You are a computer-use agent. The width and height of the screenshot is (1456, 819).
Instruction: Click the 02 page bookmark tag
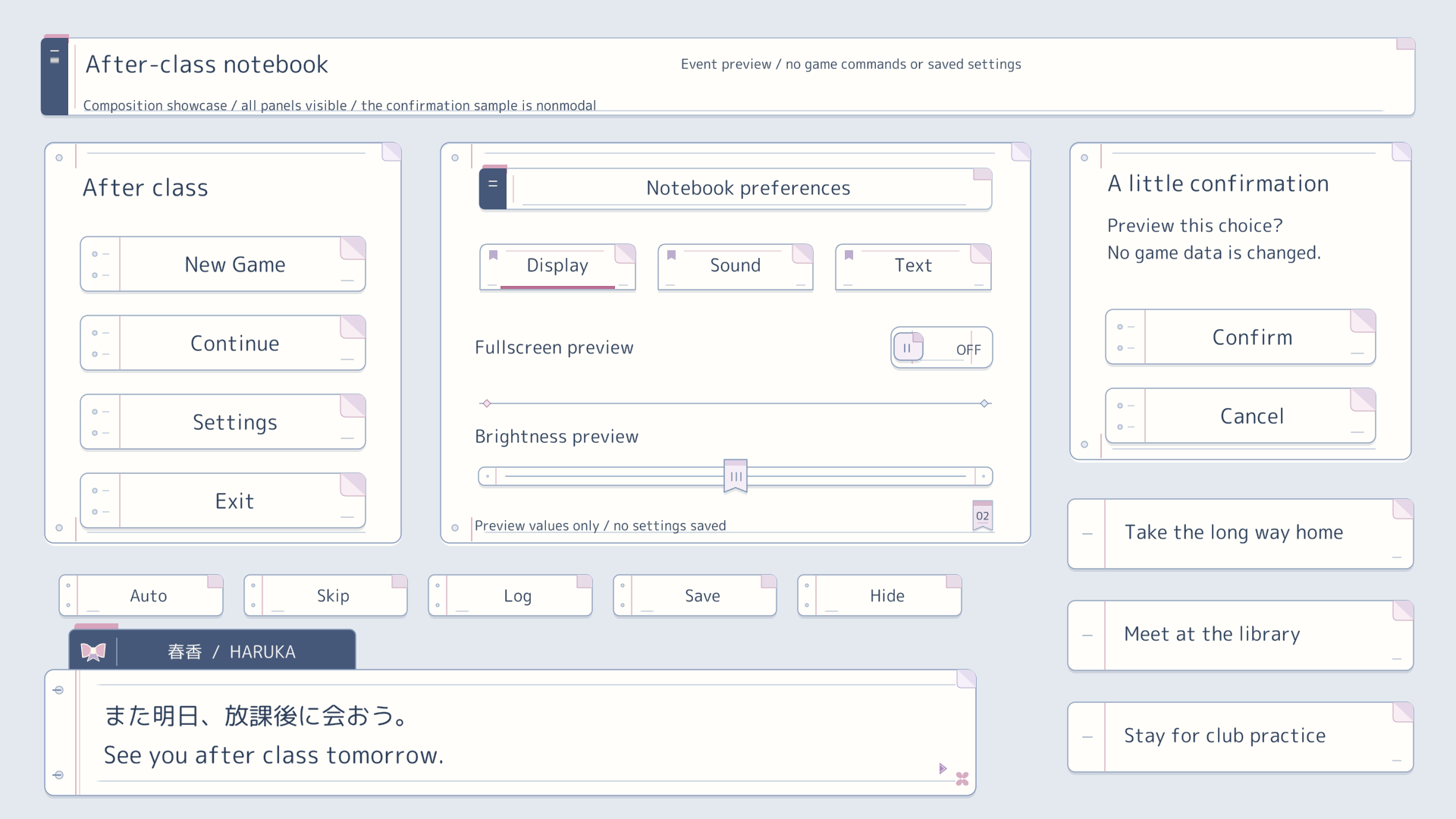pyautogui.click(x=983, y=516)
